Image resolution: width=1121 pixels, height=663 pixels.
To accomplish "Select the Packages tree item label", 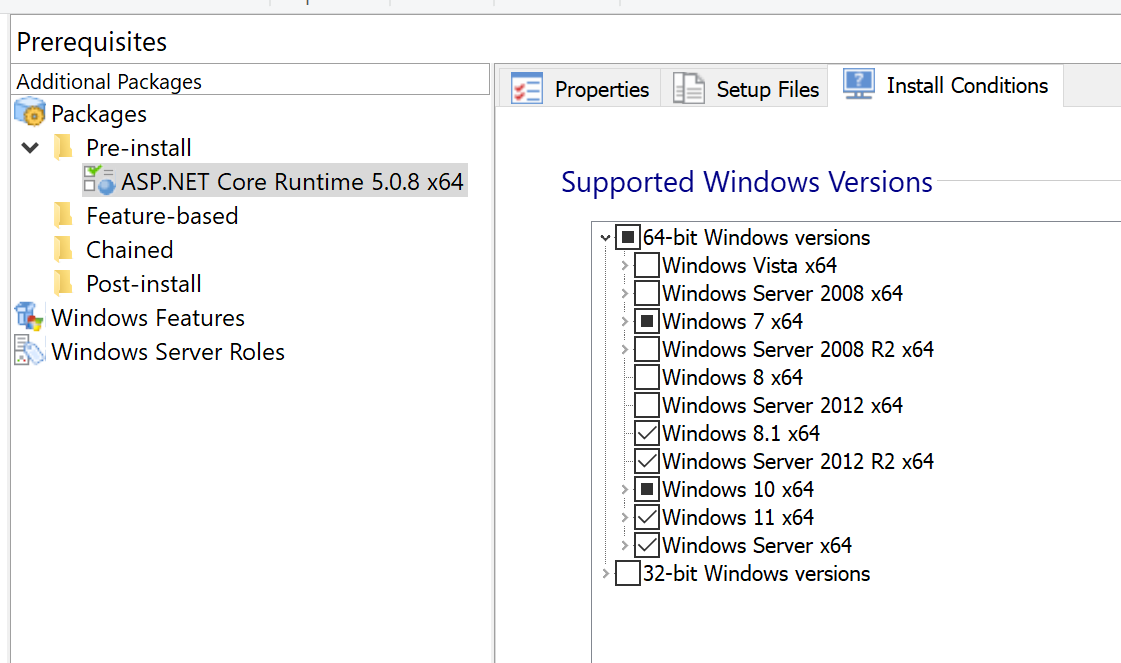I will 99,114.
